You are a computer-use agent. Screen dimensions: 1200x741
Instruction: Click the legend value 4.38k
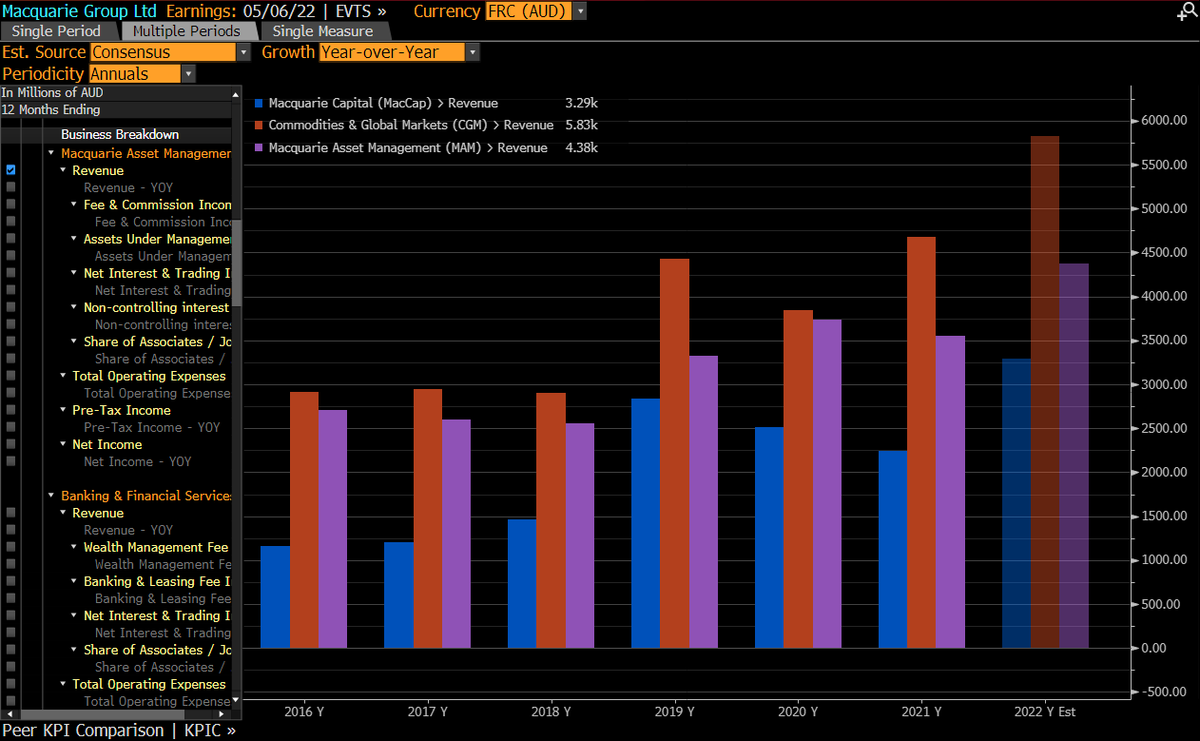pos(581,147)
